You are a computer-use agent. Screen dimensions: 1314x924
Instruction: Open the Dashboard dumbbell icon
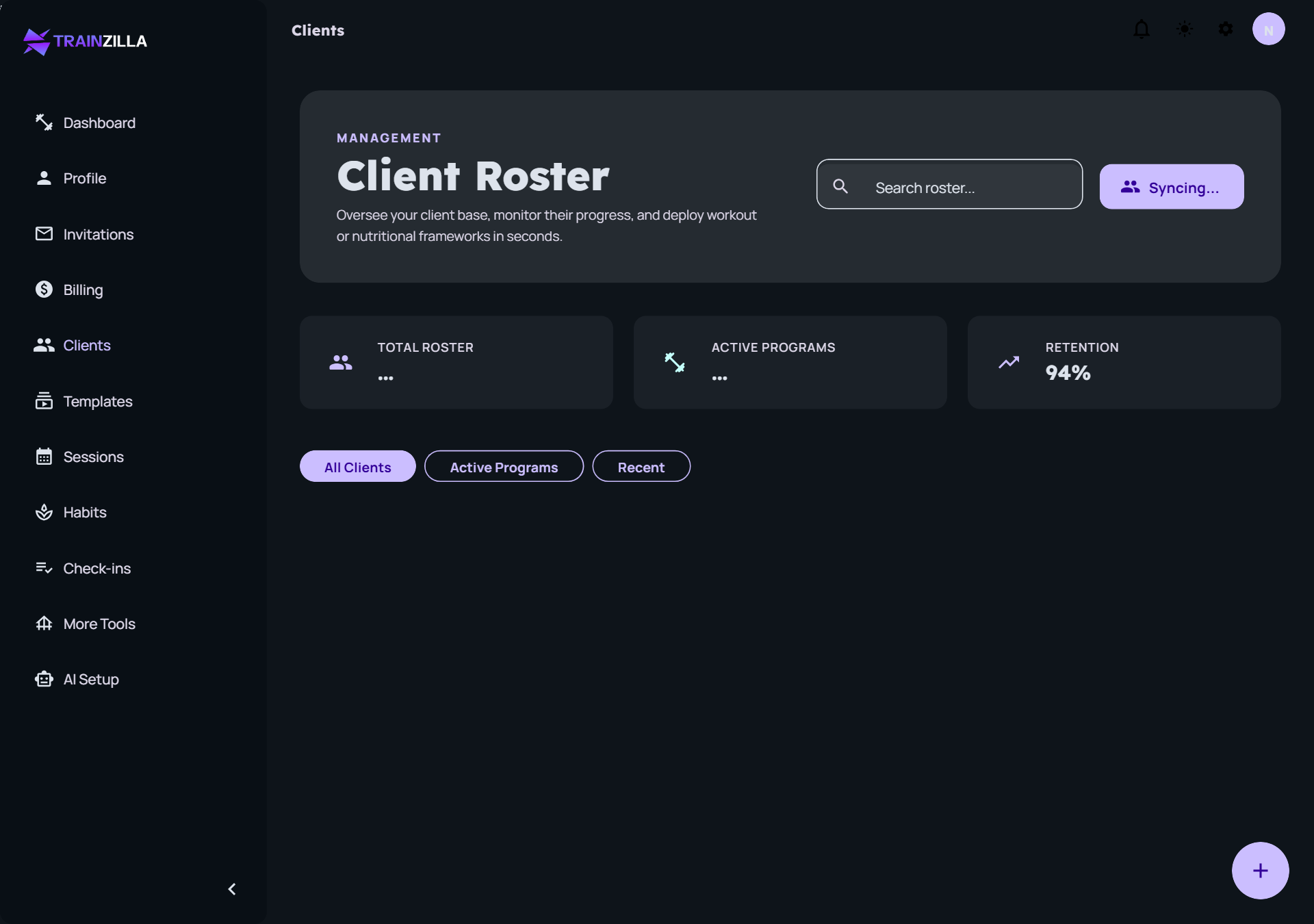(x=44, y=123)
